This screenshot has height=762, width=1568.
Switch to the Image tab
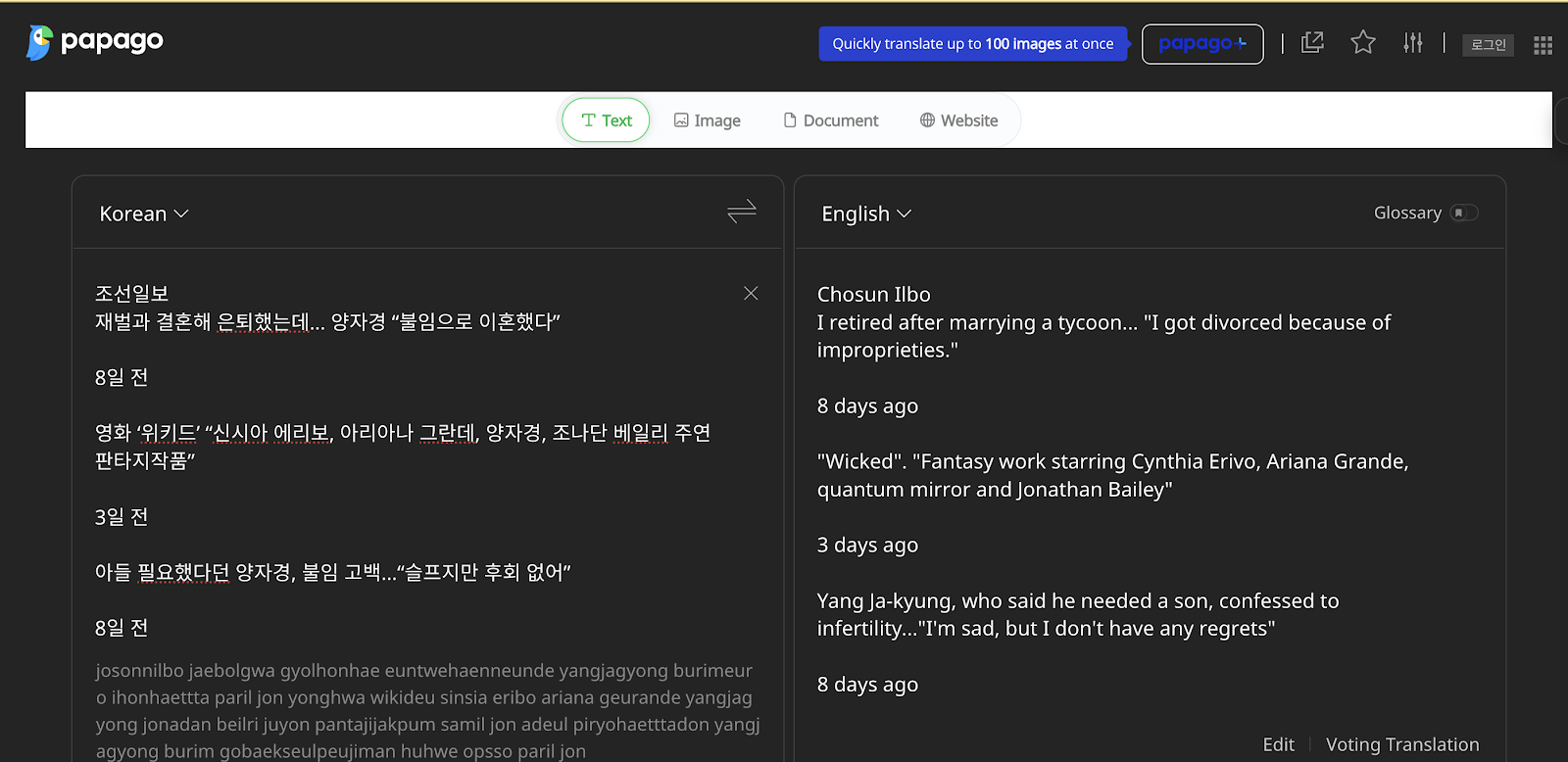pyautogui.click(x=707, y=120)
